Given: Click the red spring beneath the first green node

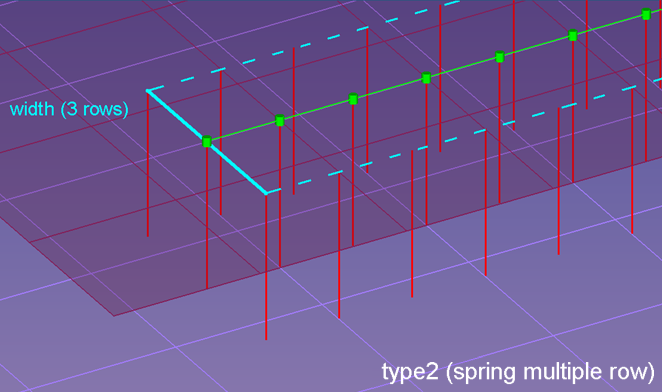Looking at the screenshot, I should pos(207,218).
